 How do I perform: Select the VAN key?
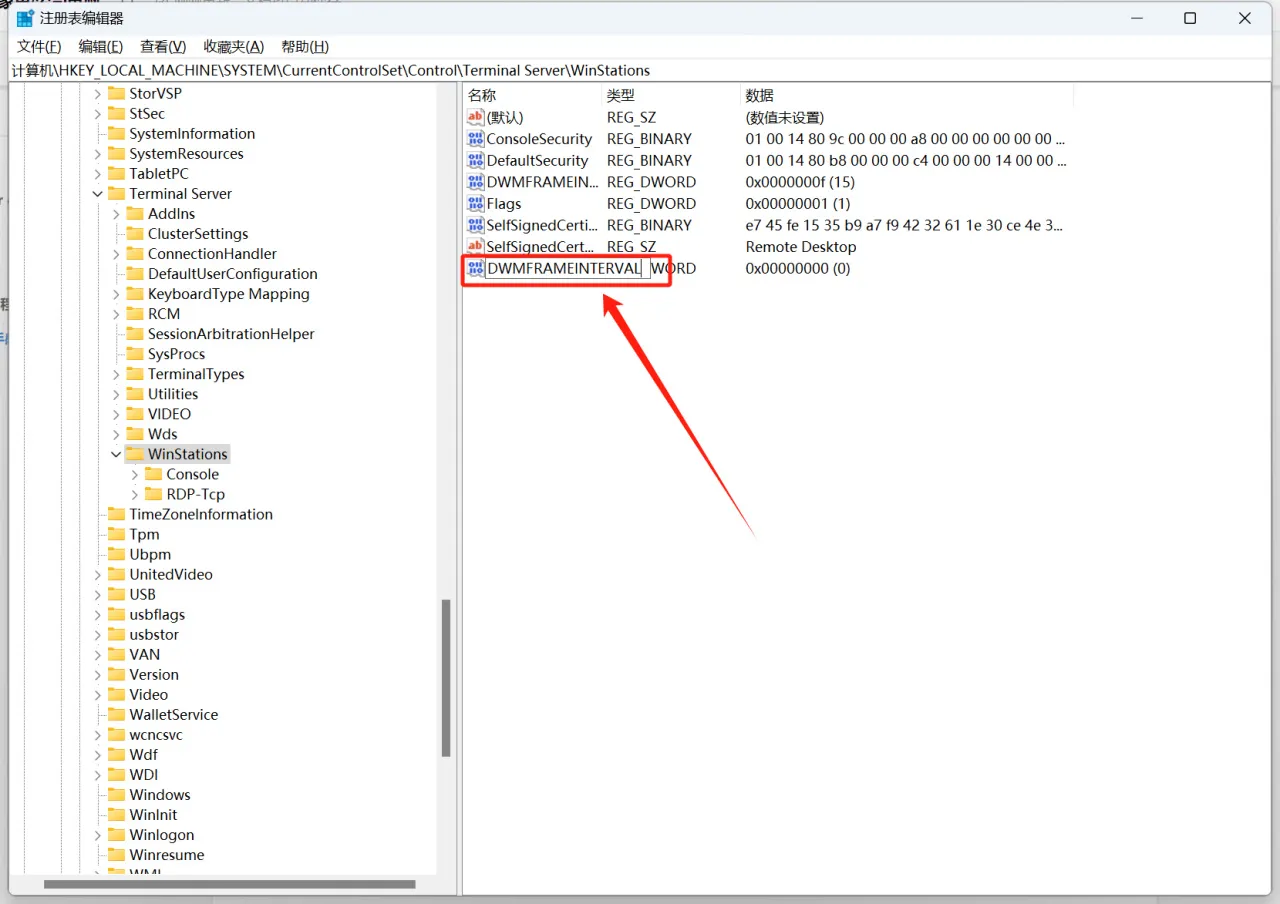pyautogui.click(x=144, y=654)
